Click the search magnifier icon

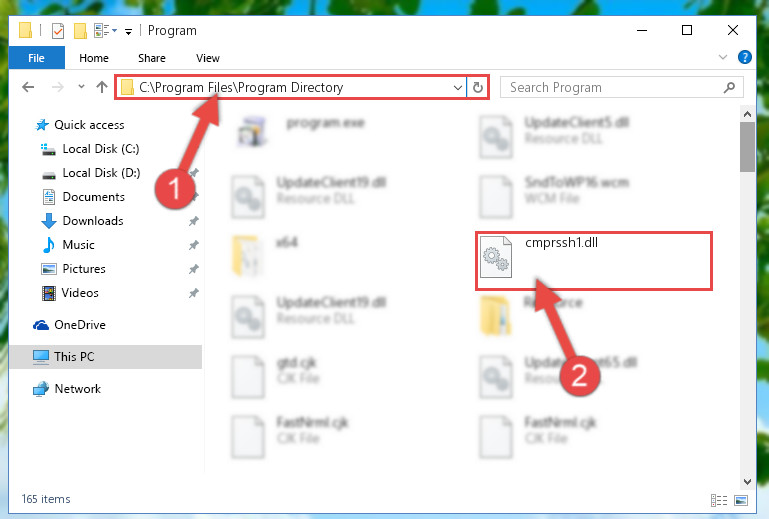pyautogui.click(x=729, y=88)
